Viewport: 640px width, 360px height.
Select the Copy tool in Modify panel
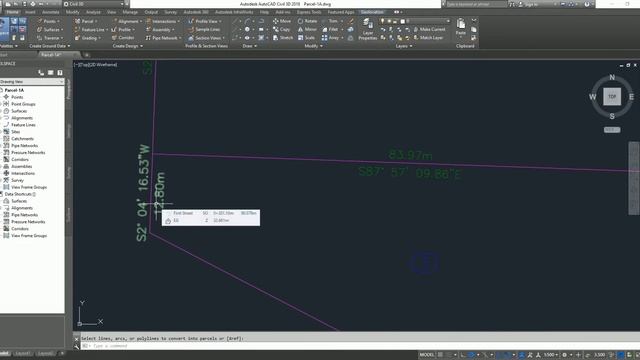point(281,29)
